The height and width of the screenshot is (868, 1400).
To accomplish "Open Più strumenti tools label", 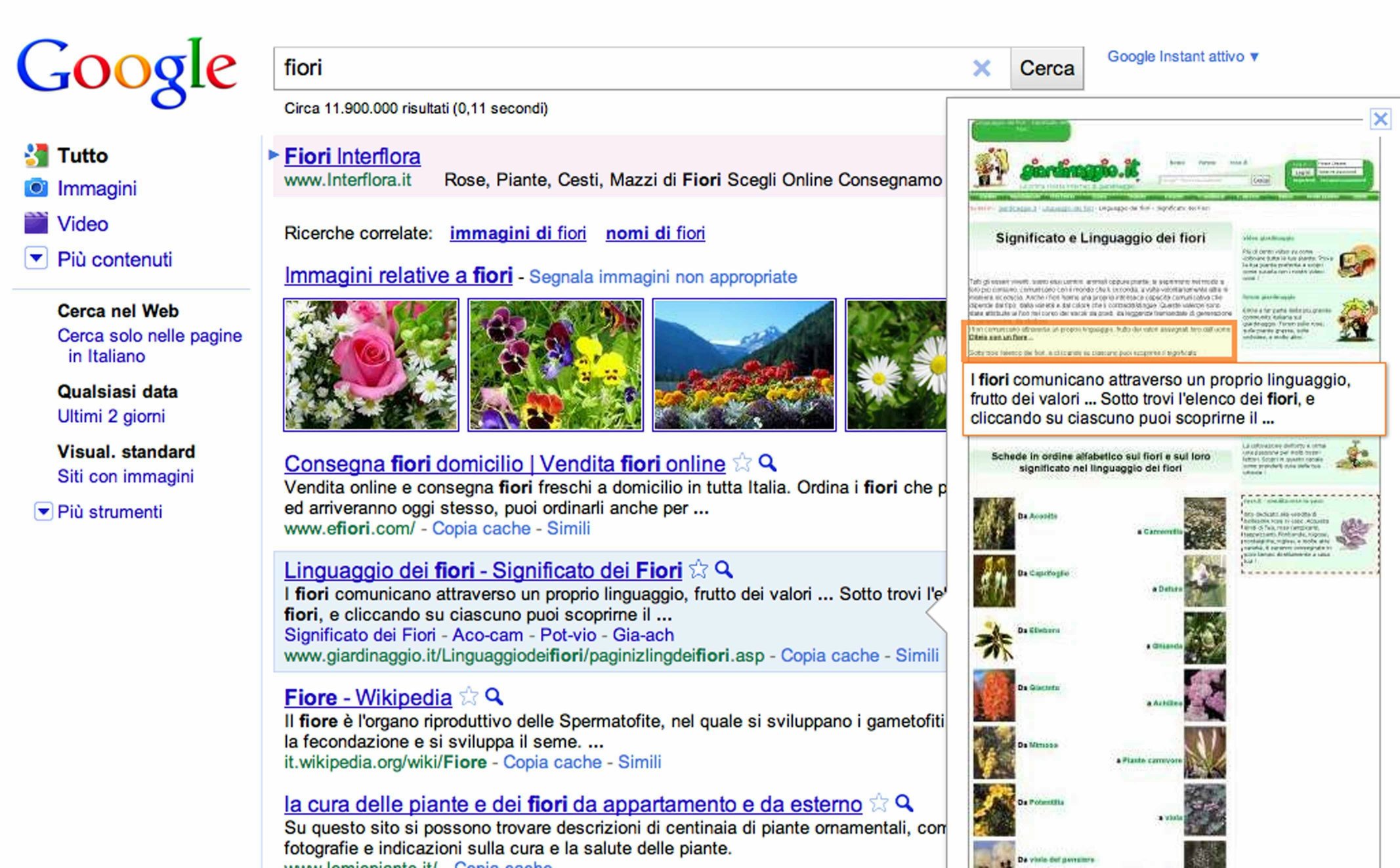I will 110,512.
